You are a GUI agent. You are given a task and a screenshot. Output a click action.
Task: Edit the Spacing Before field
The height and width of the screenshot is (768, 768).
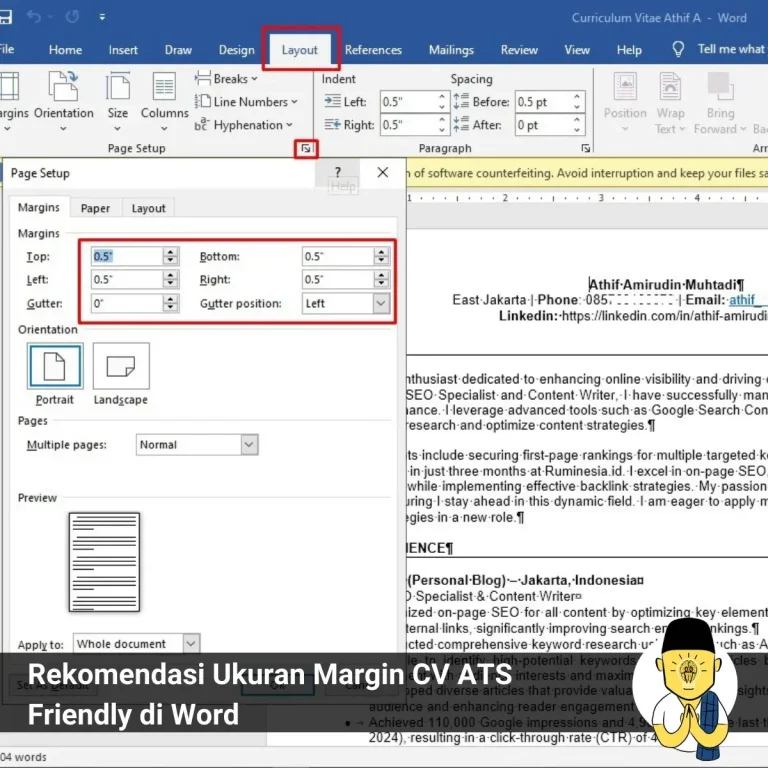coord(544,102)
